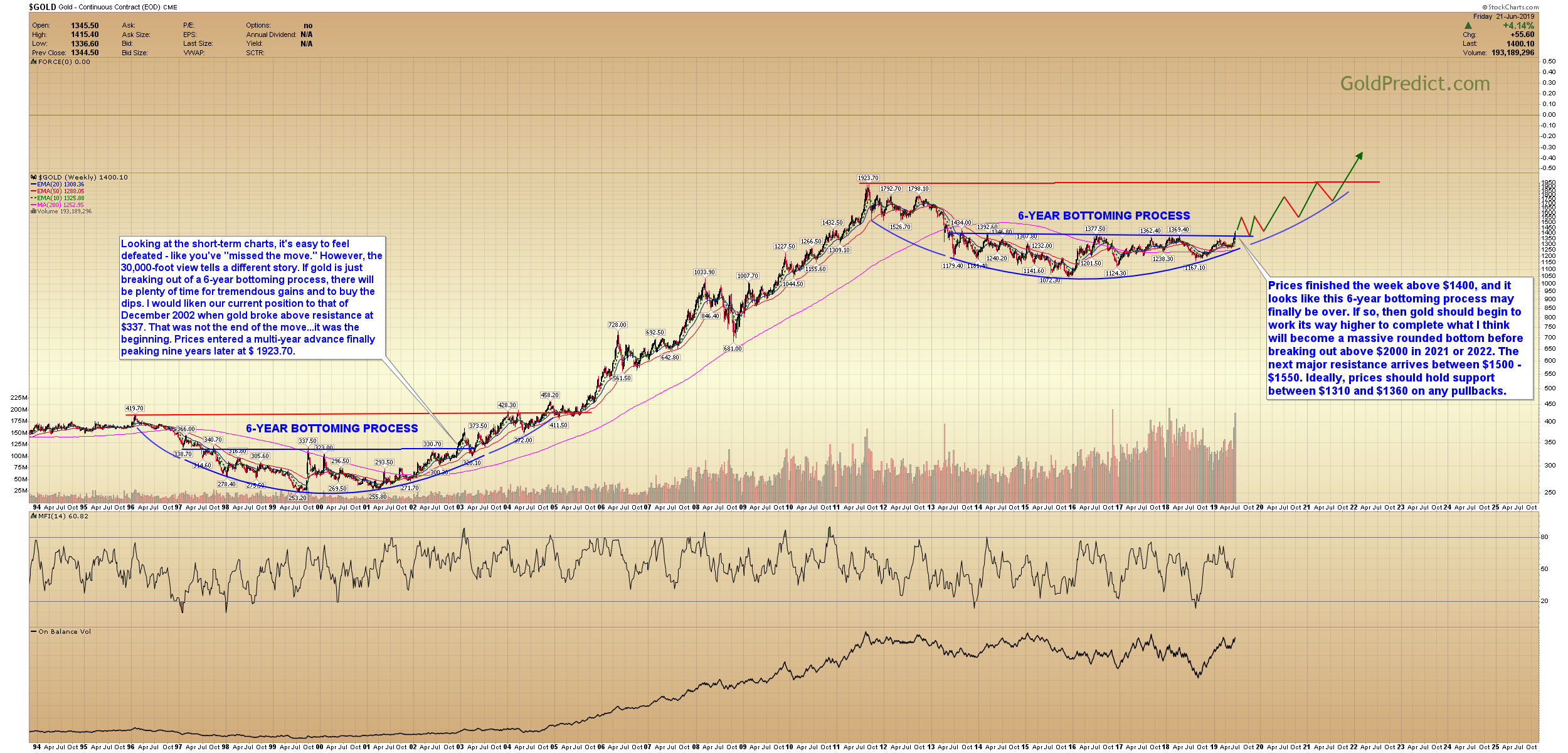Click the Yield N/A value
1568x753 pixels.
click(306, 44)
